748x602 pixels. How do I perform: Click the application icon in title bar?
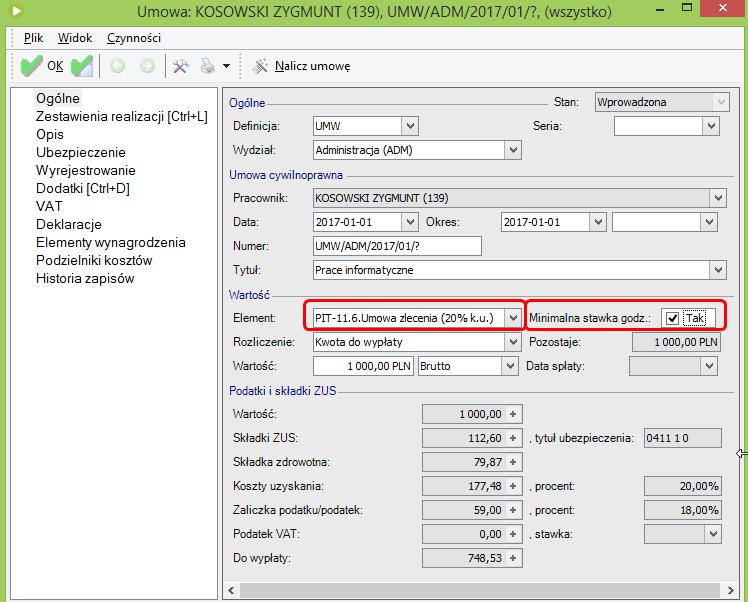pyautogui.click(x=16, y=10)
